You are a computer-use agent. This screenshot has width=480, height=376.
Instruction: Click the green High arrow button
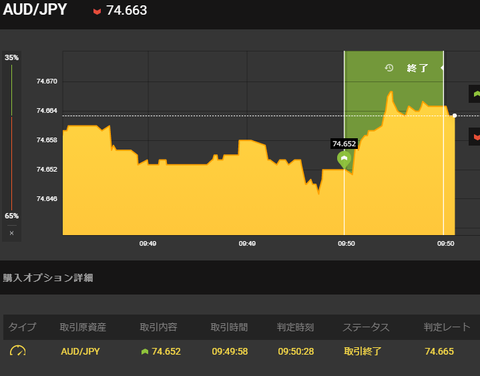coord(475,94)
